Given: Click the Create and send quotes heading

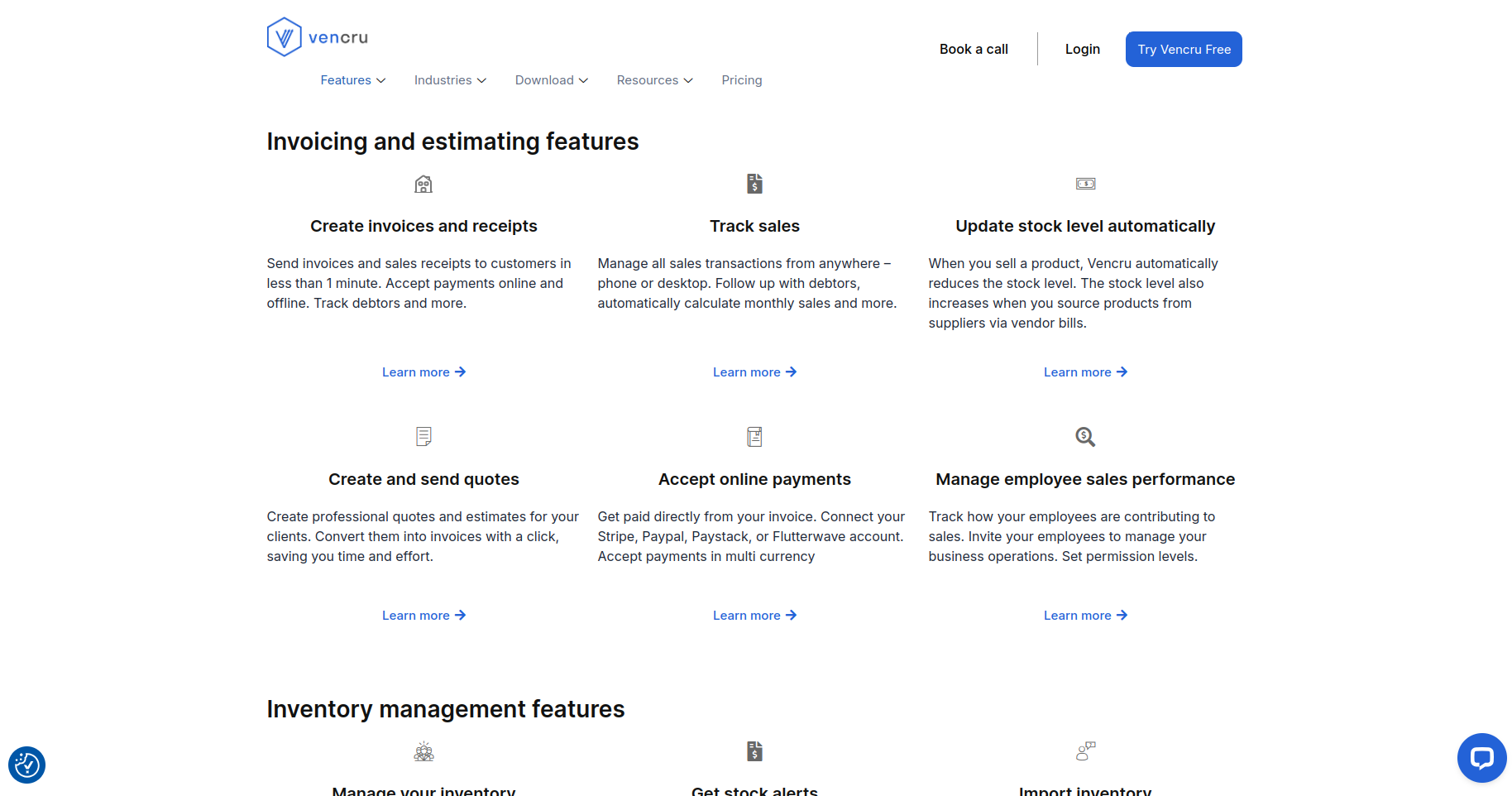Looking at the screenshot, I should click(423, 479).
